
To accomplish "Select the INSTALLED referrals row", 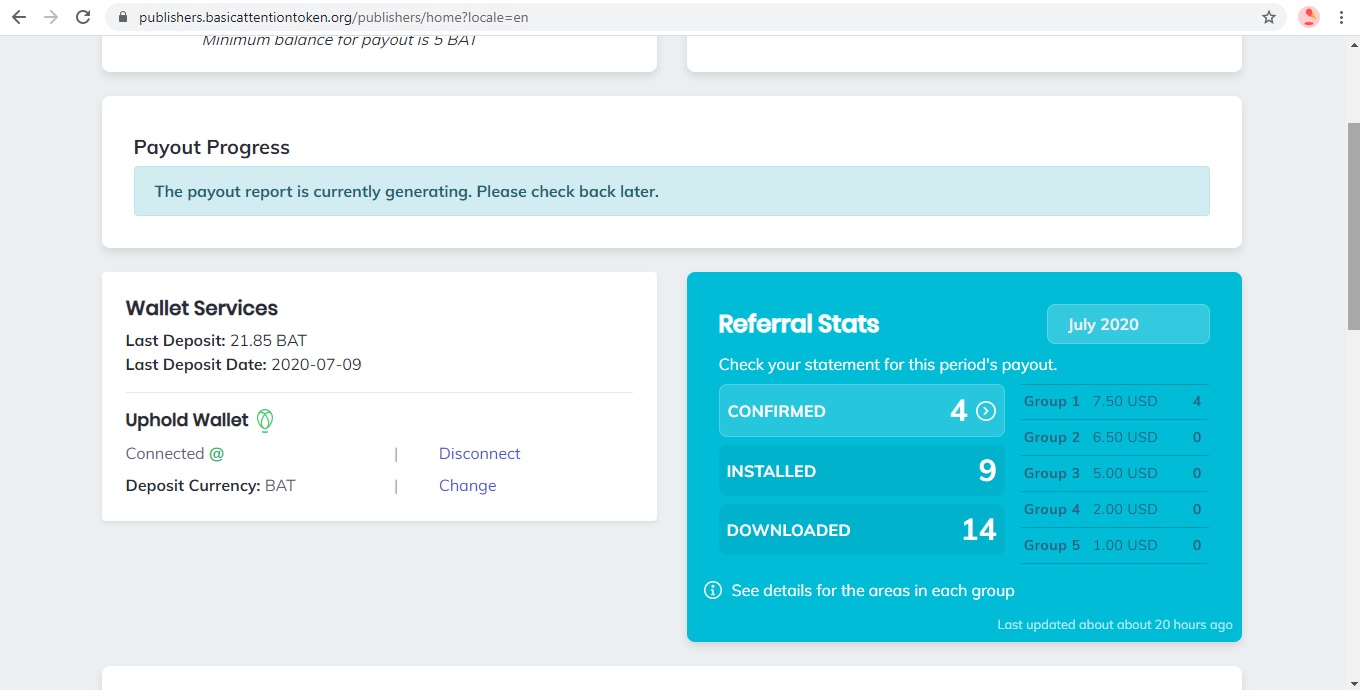I will [862, 470].
